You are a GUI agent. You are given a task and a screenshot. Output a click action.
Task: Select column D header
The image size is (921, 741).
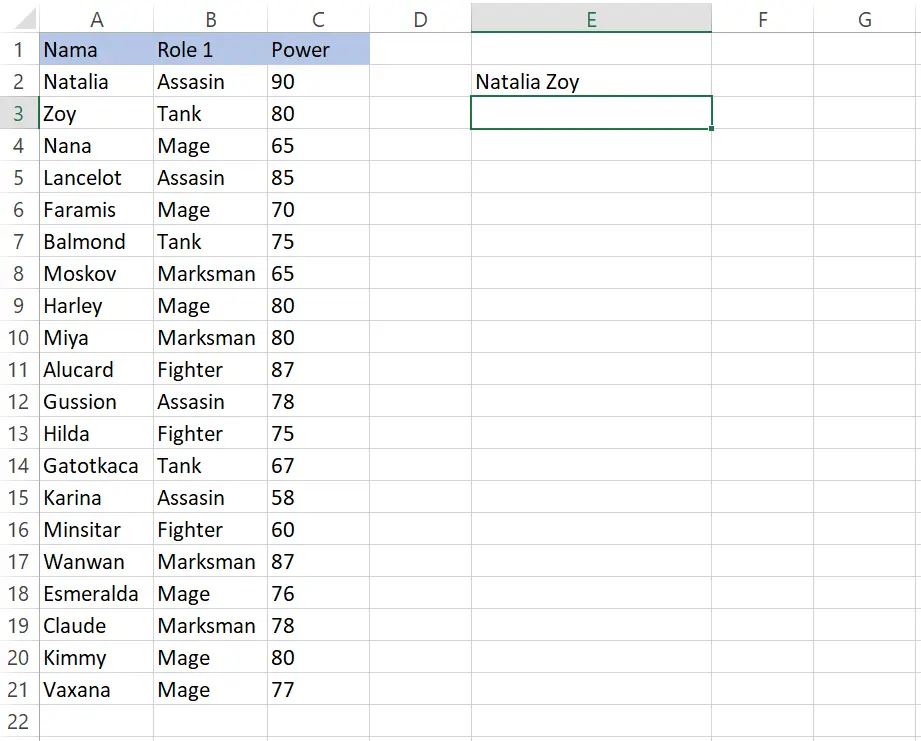click(x=420, y=18)
